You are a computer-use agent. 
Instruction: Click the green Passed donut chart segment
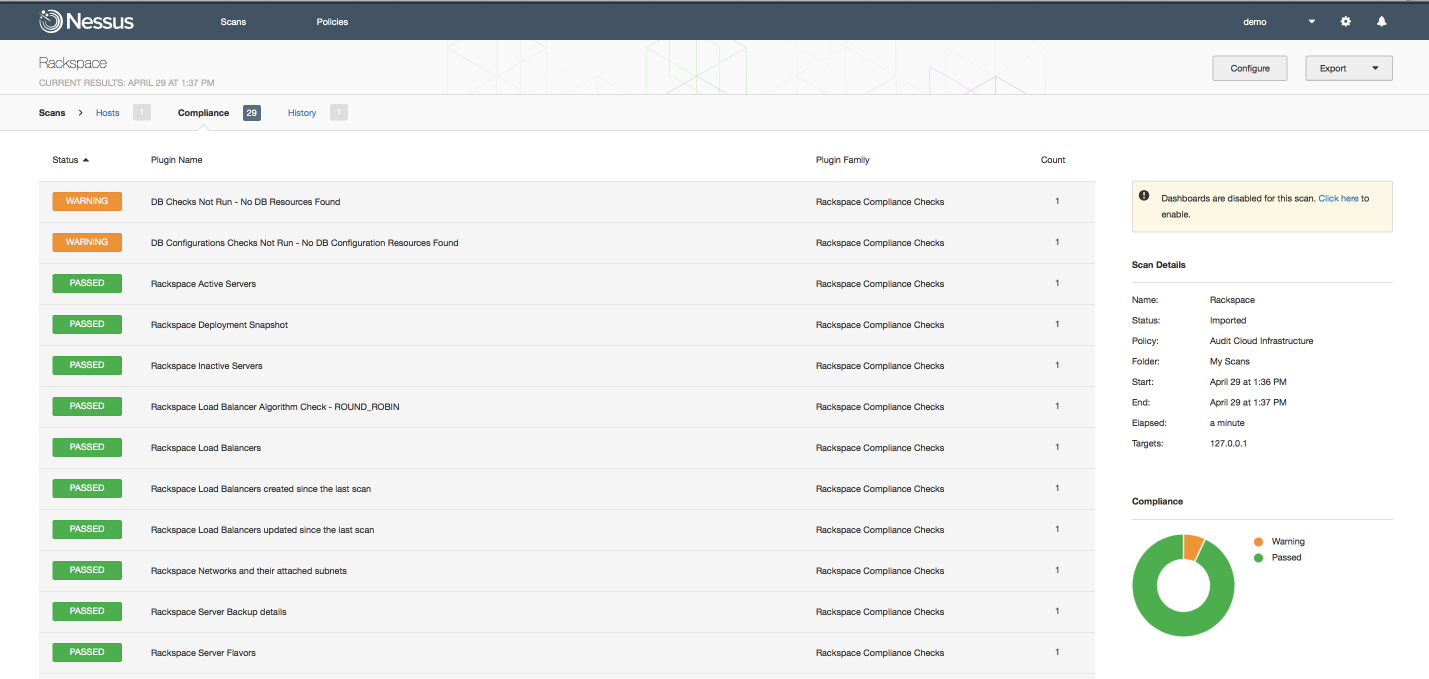point(1183,625)
